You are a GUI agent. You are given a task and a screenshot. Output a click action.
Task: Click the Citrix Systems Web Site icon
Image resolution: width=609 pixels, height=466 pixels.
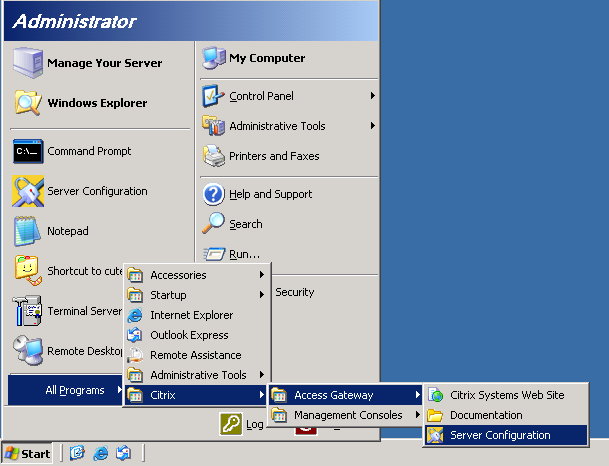(435, 395)
